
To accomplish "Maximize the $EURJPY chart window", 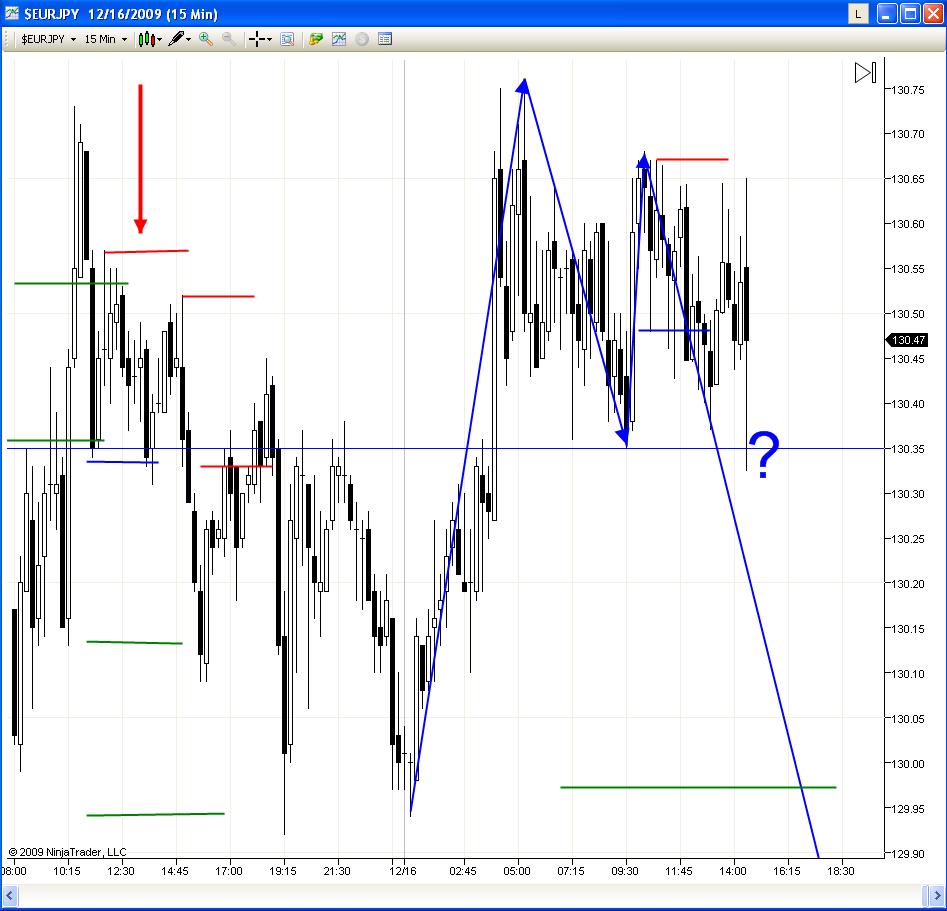I will coord(910,13).
